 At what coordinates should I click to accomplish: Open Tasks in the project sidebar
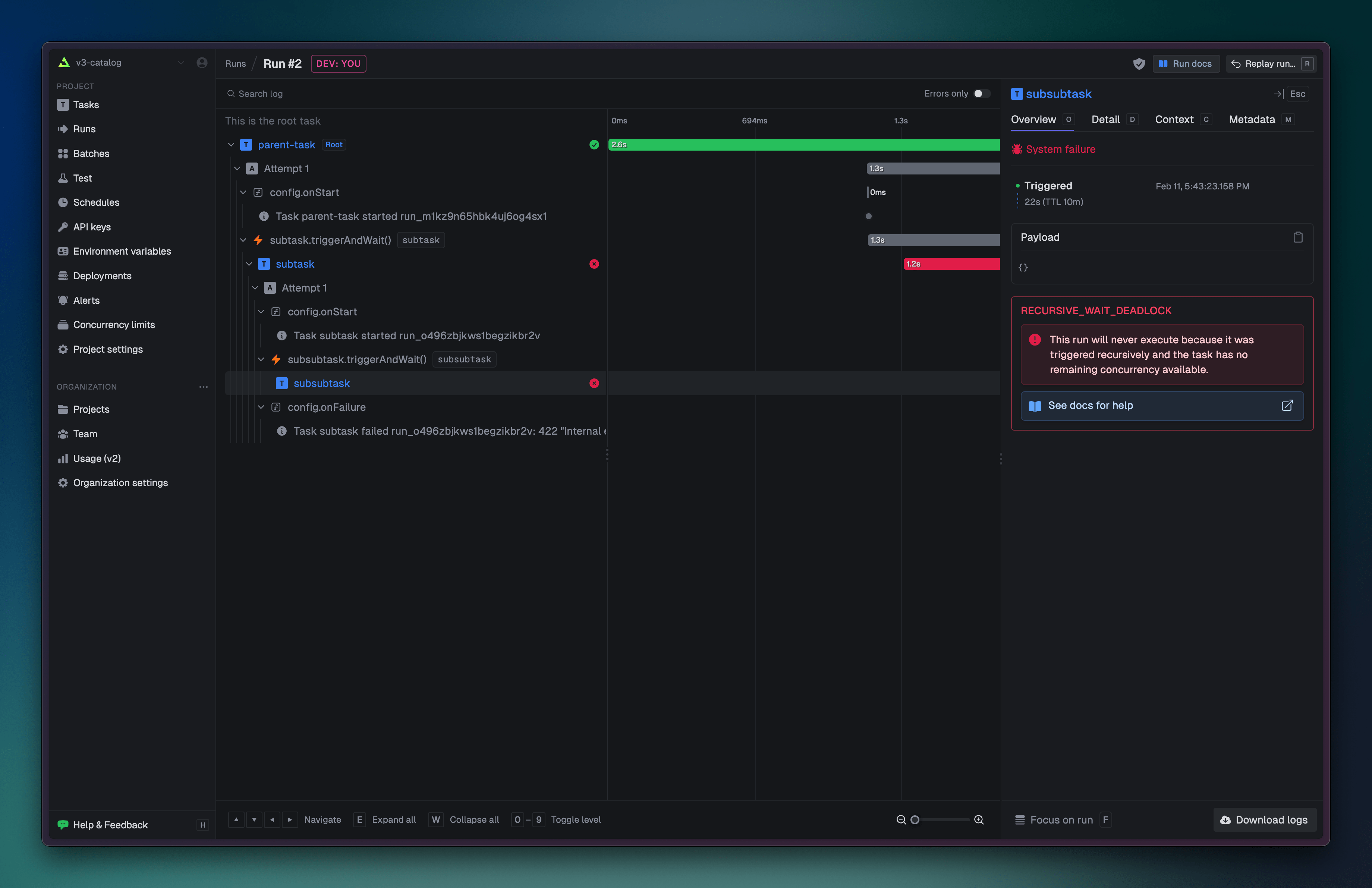coord(78,105)
